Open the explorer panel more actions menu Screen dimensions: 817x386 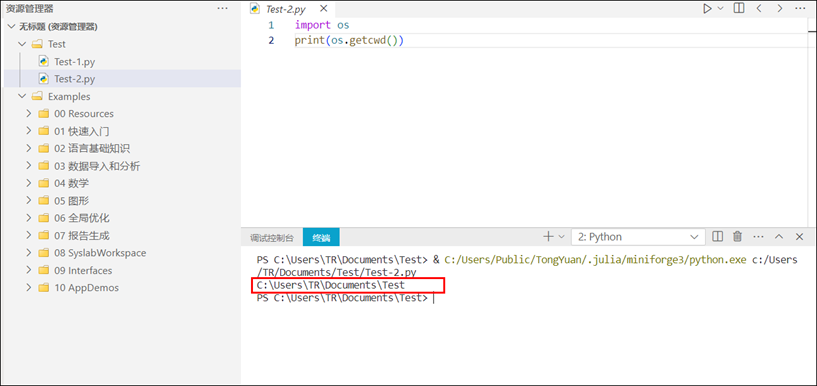pos(222,8)
